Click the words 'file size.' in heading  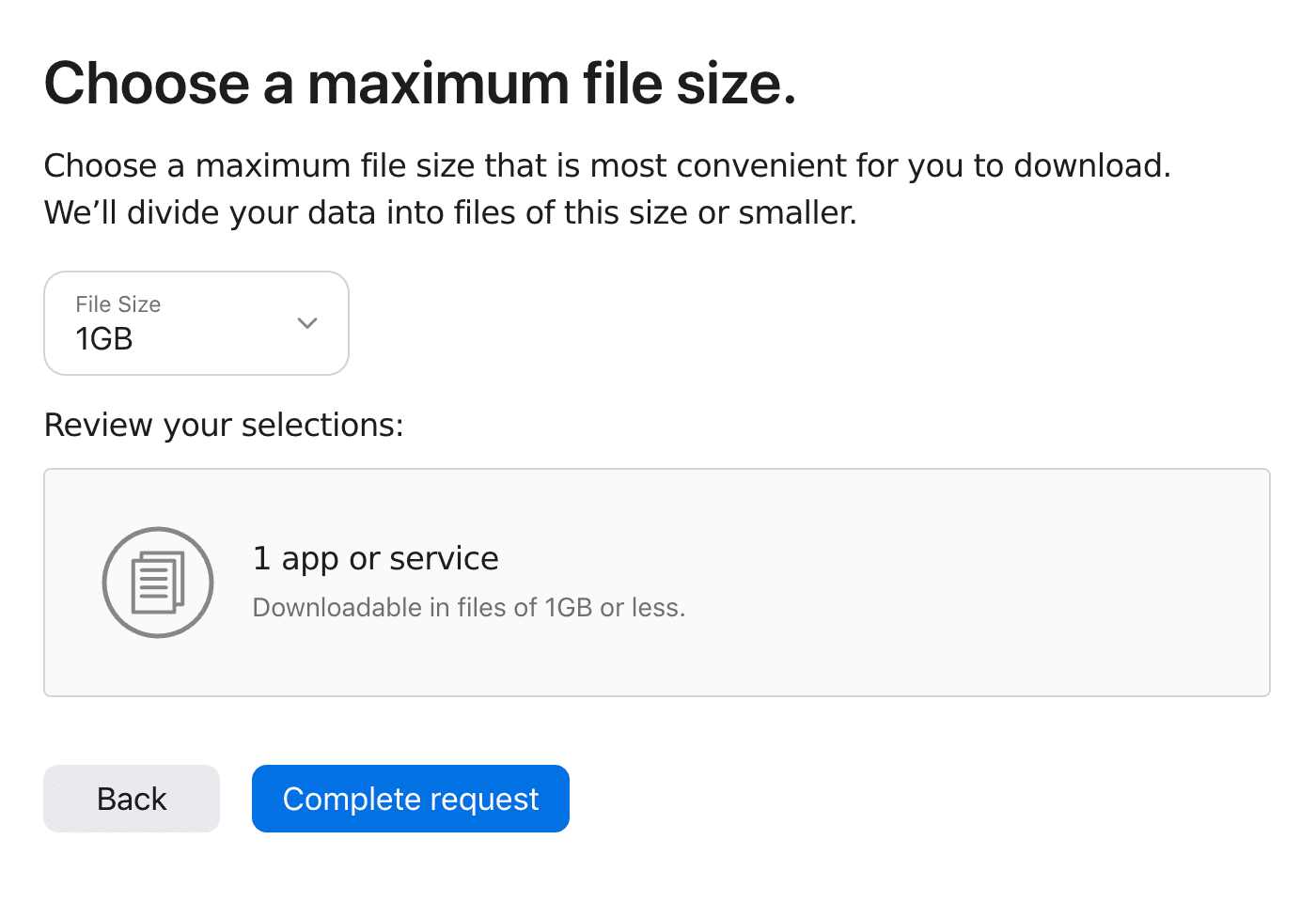(689, 84)
